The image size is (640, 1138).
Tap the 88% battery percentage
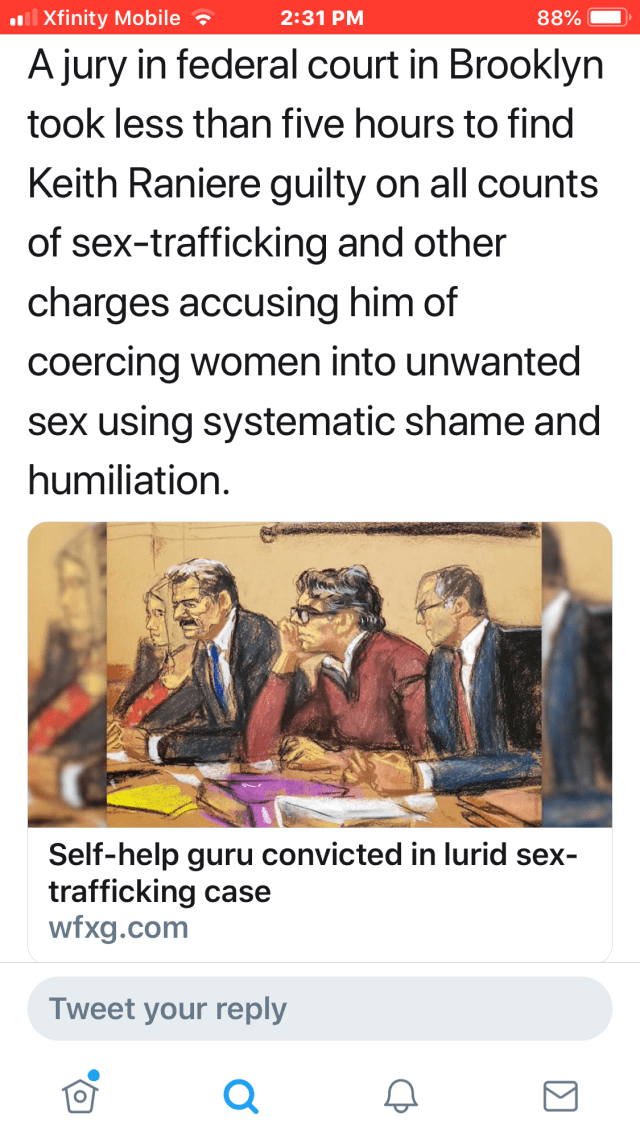tap(559, 18)
